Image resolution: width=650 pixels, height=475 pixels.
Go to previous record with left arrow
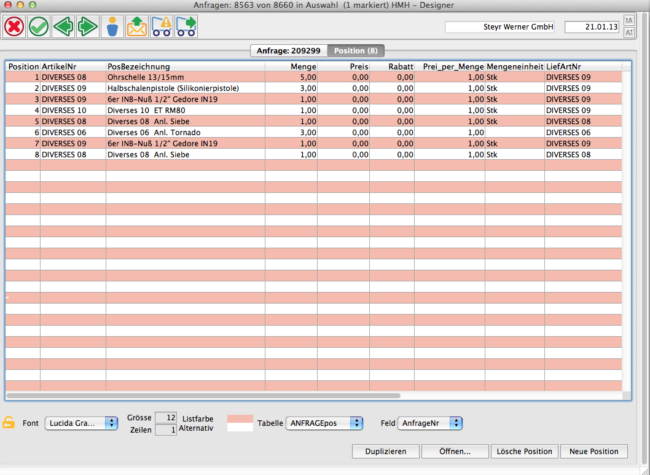click(64, 26)
